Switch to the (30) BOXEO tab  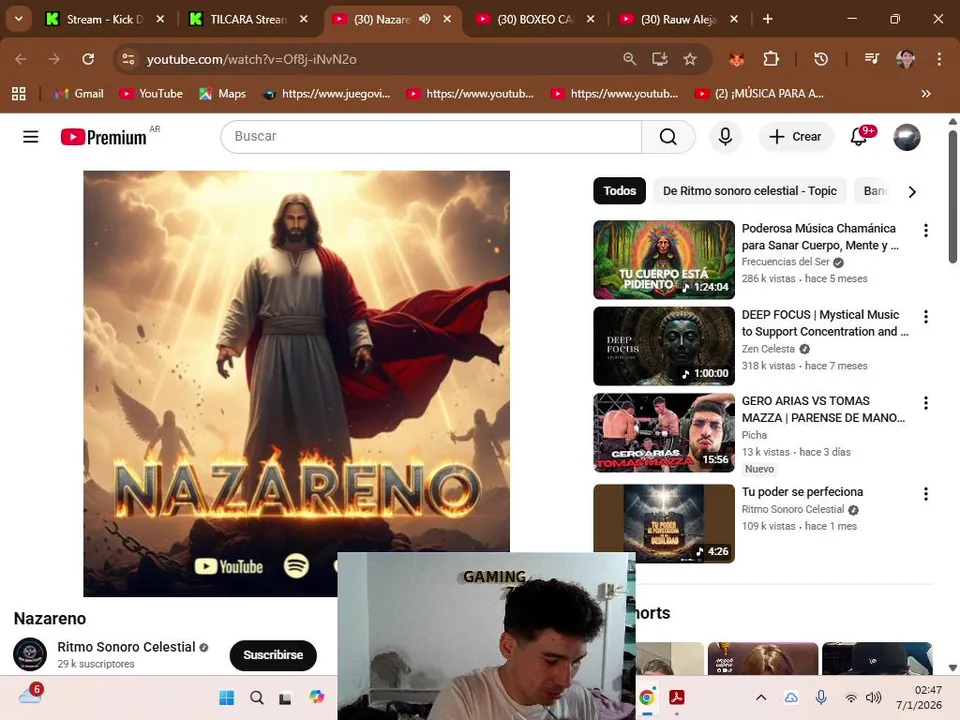pyautogui.click(x=536, y=20)
